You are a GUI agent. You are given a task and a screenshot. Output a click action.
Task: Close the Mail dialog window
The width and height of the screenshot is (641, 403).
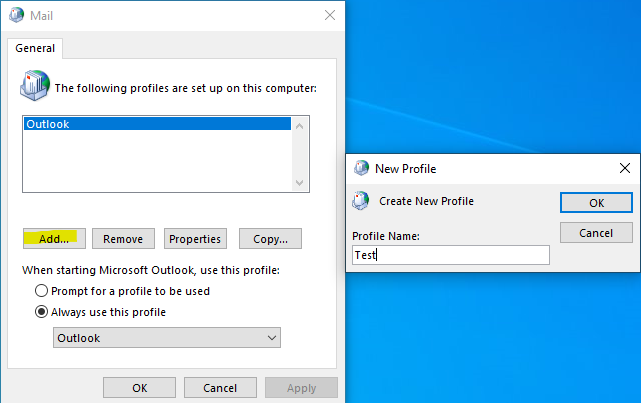pyautogui.click(x=330, y=15)
